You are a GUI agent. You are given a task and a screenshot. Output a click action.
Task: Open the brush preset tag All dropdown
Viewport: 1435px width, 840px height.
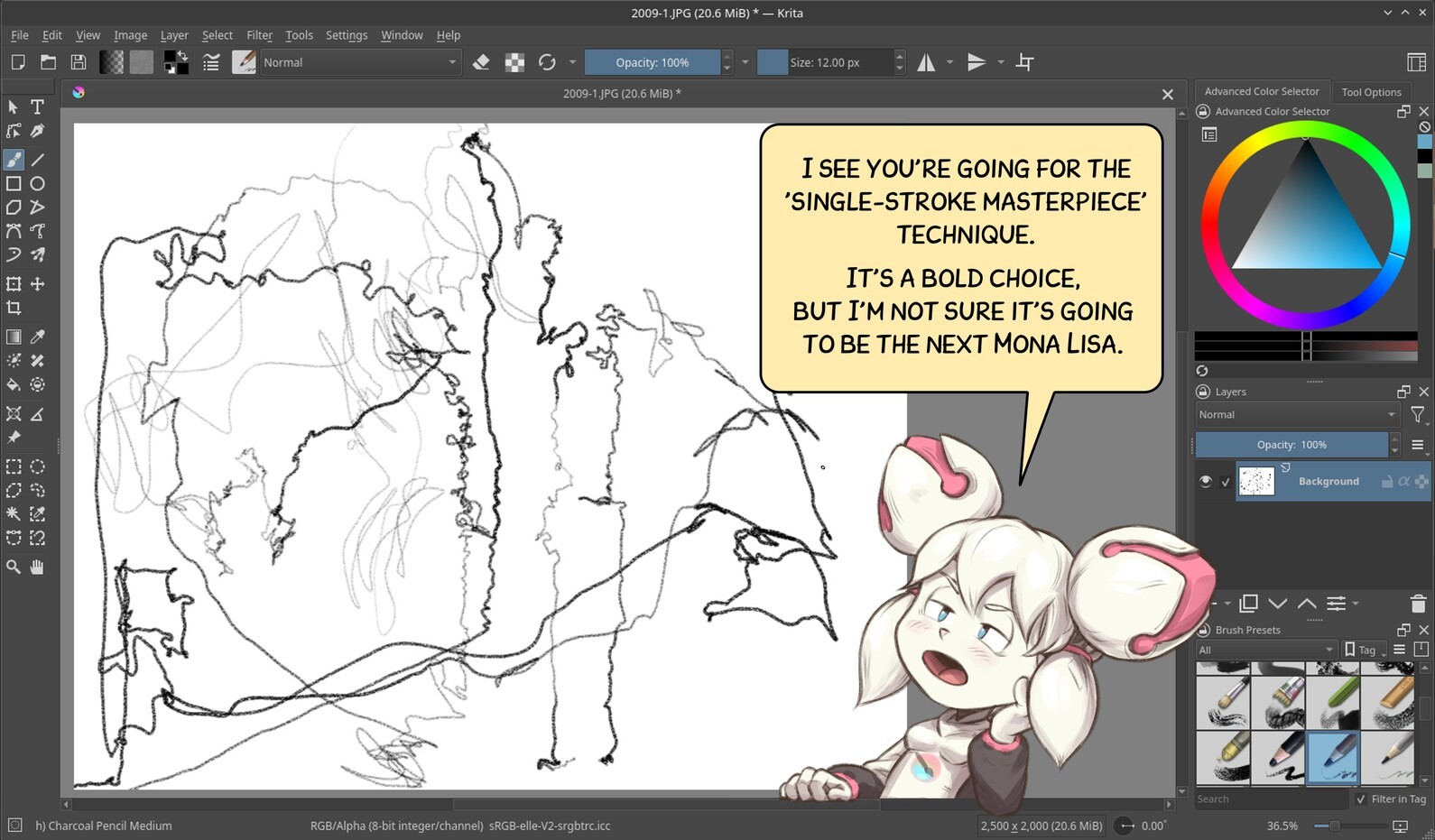point(1265,650)
